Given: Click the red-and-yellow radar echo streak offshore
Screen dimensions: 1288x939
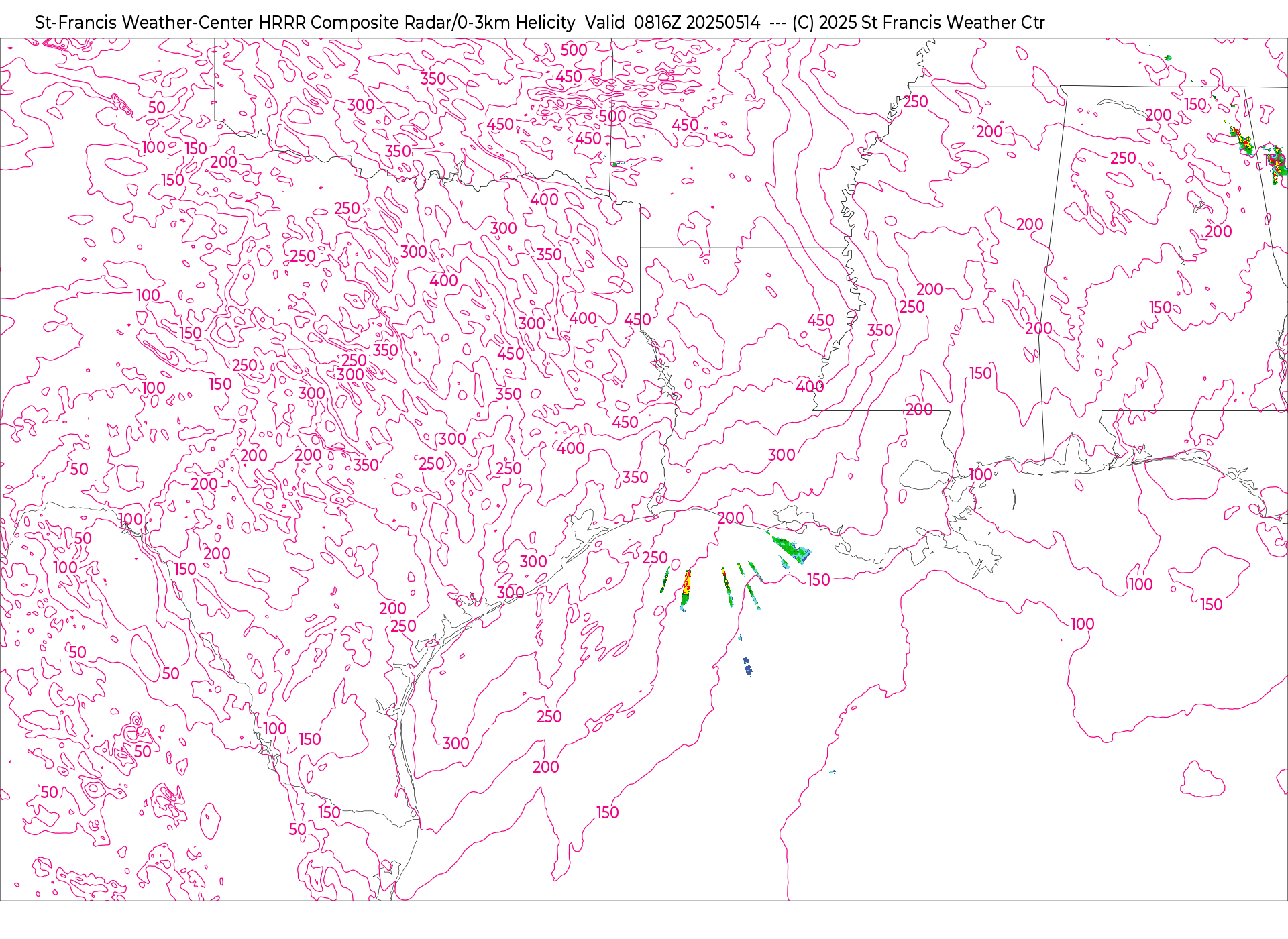Looking at the screenshot, I should click(686, 590).
